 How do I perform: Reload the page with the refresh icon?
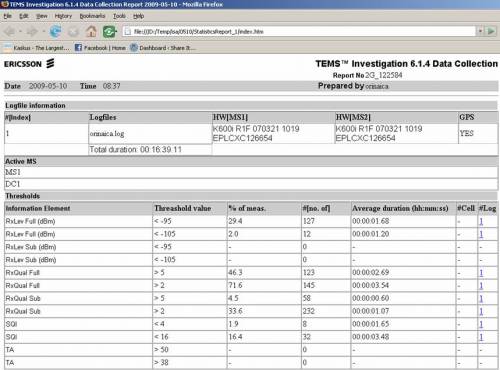(x=55, y=32)
